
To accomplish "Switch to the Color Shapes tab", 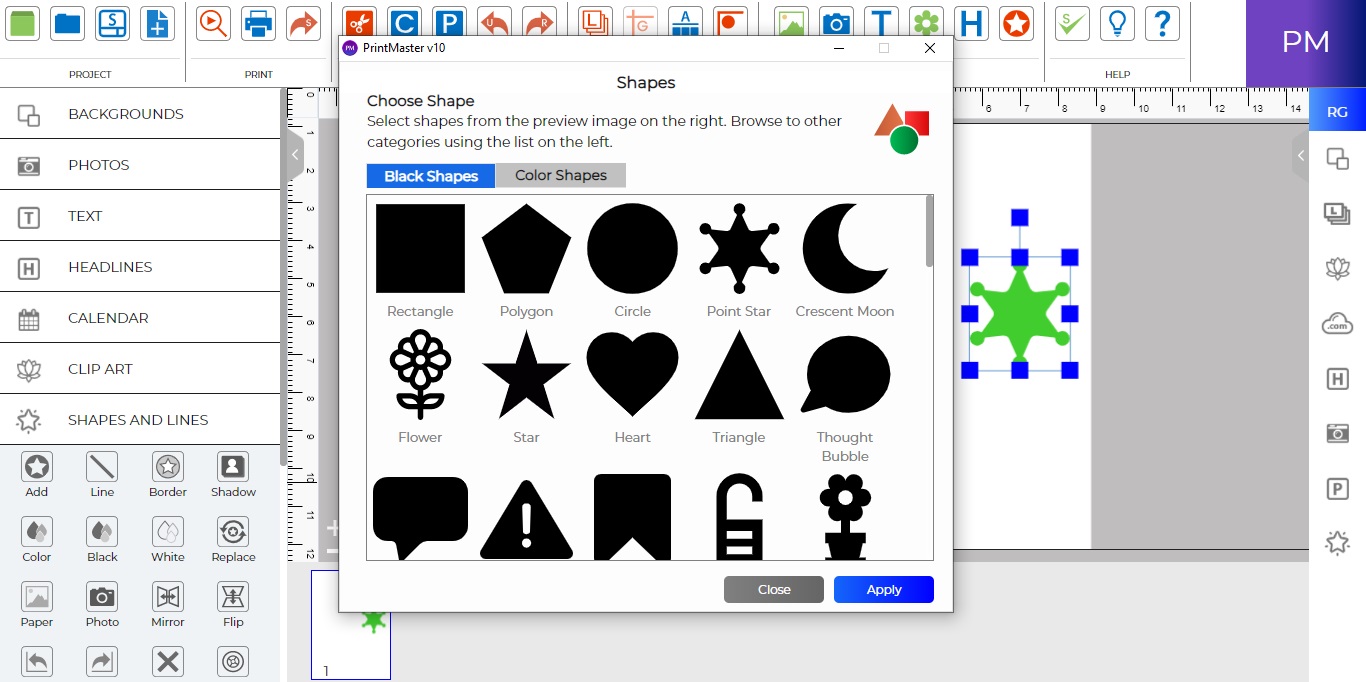I will pyautogui.click(x=561, y=175).
